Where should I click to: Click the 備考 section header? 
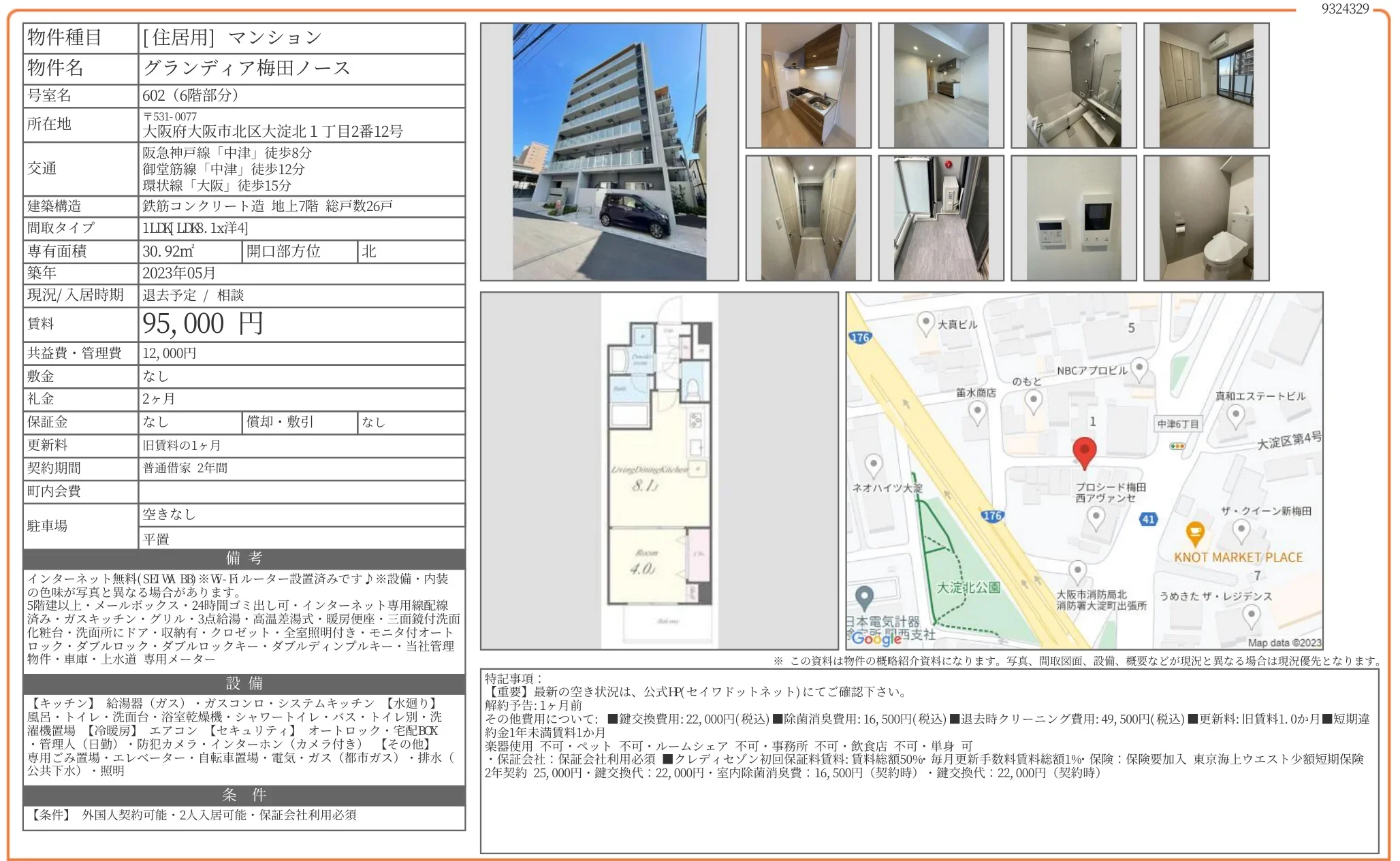coord(244,559)
